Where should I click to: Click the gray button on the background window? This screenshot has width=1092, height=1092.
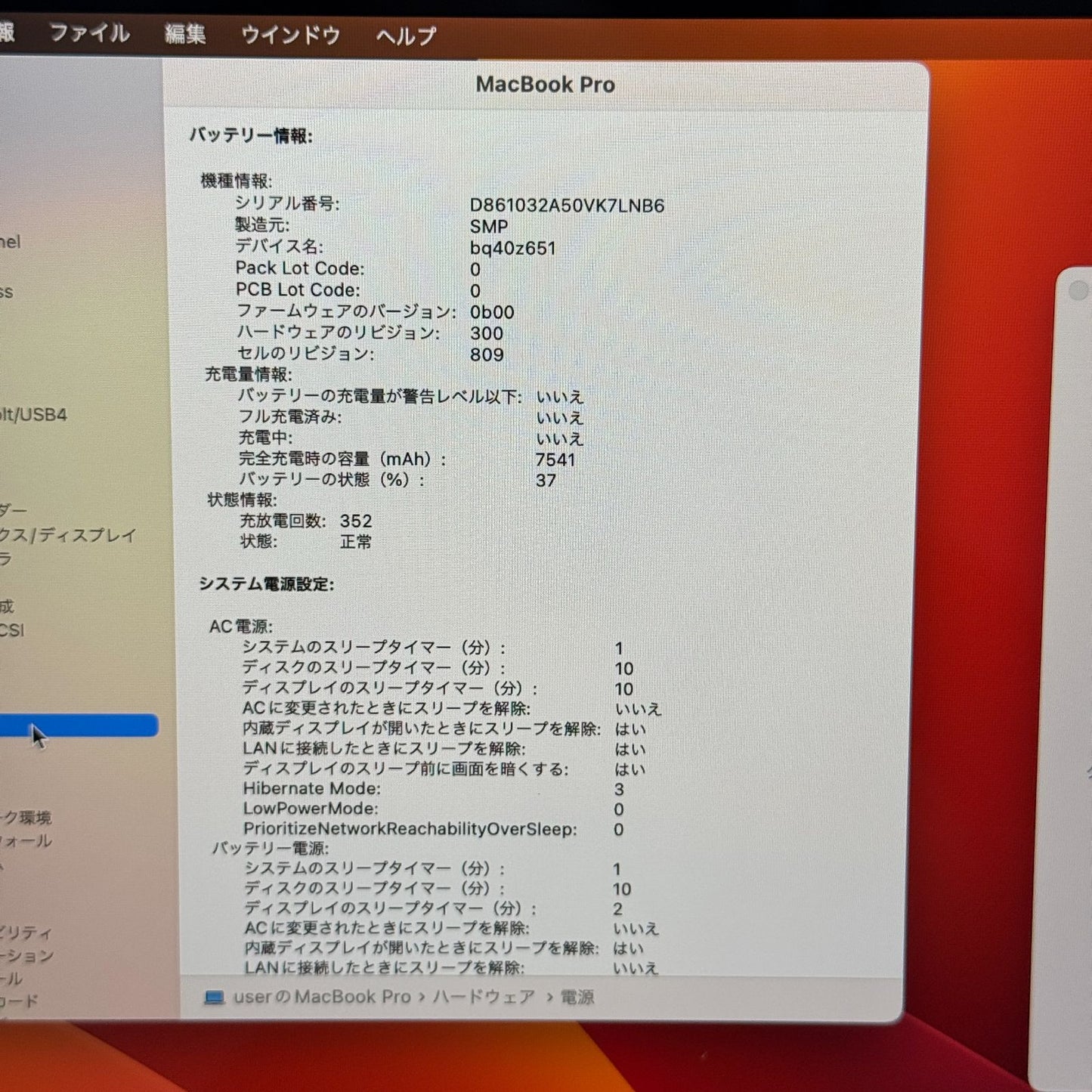(x=1079, y=290)
